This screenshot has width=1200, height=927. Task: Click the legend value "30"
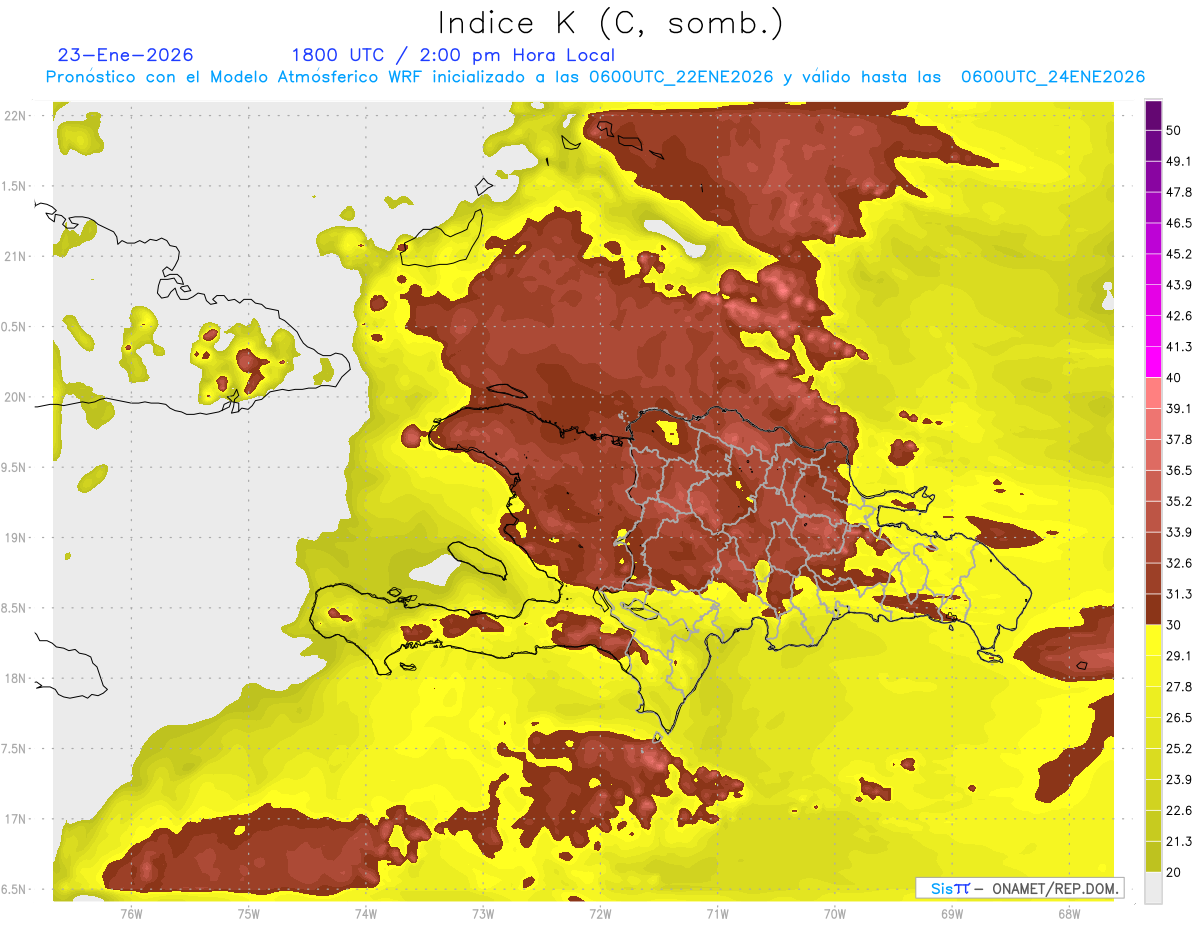(x=1174, y=625)
